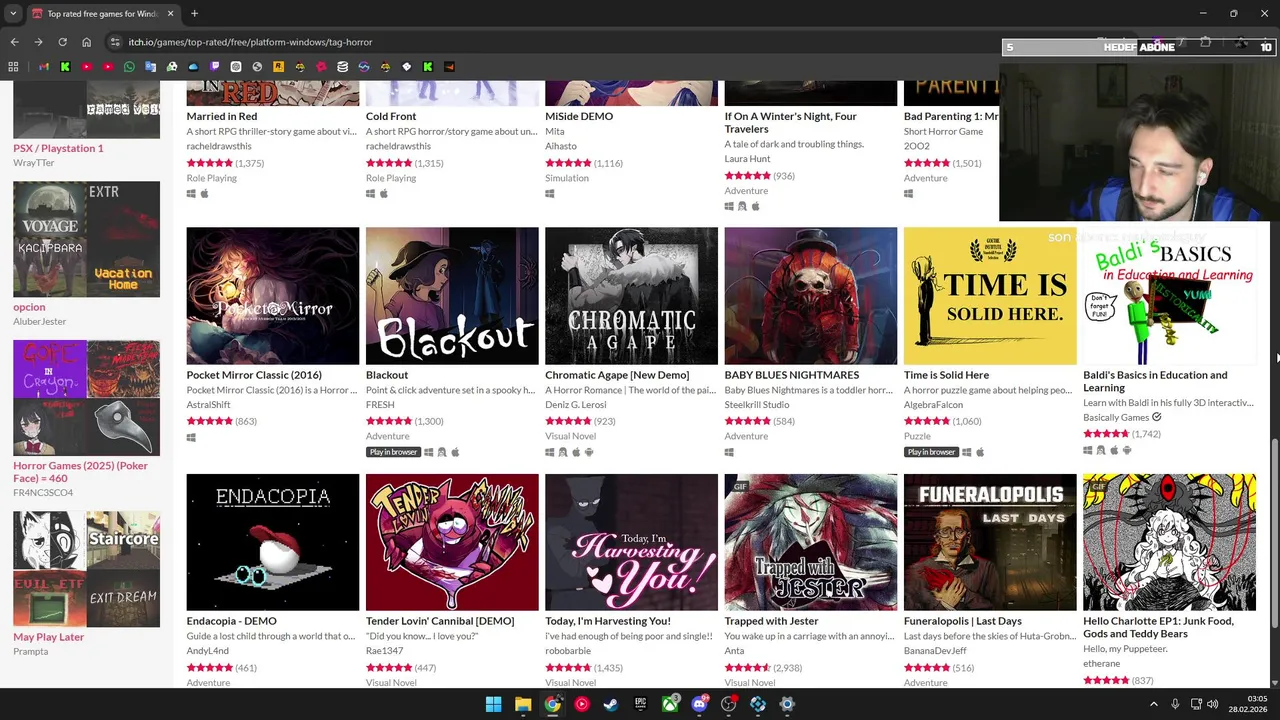Open the Trapped with Jester title link
The width and height of the screenshot is (1280, 720).
tap(771, 621)
